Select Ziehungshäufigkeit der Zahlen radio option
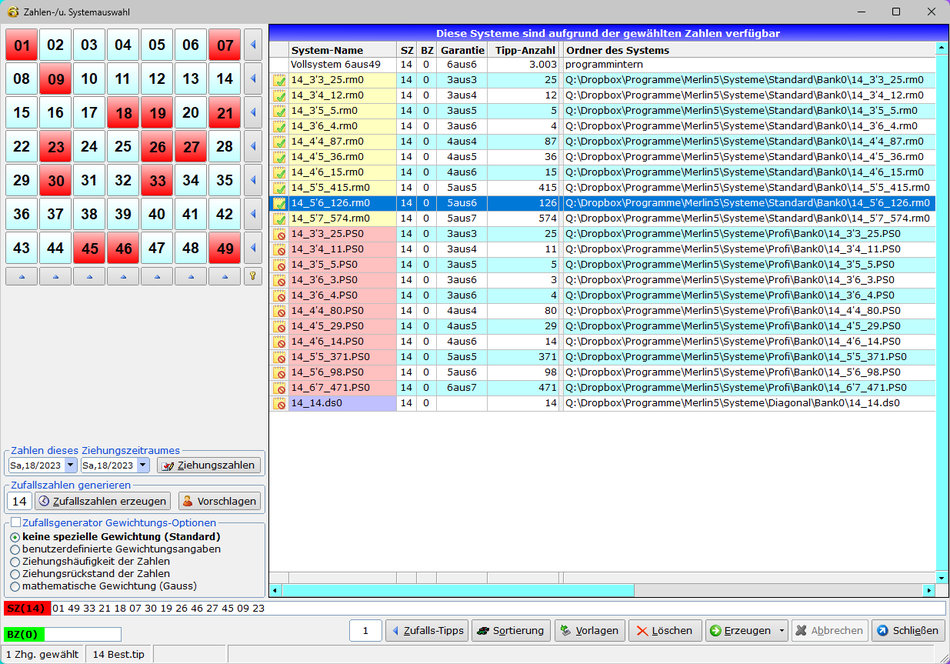950x664 pixels. (15, 562)
